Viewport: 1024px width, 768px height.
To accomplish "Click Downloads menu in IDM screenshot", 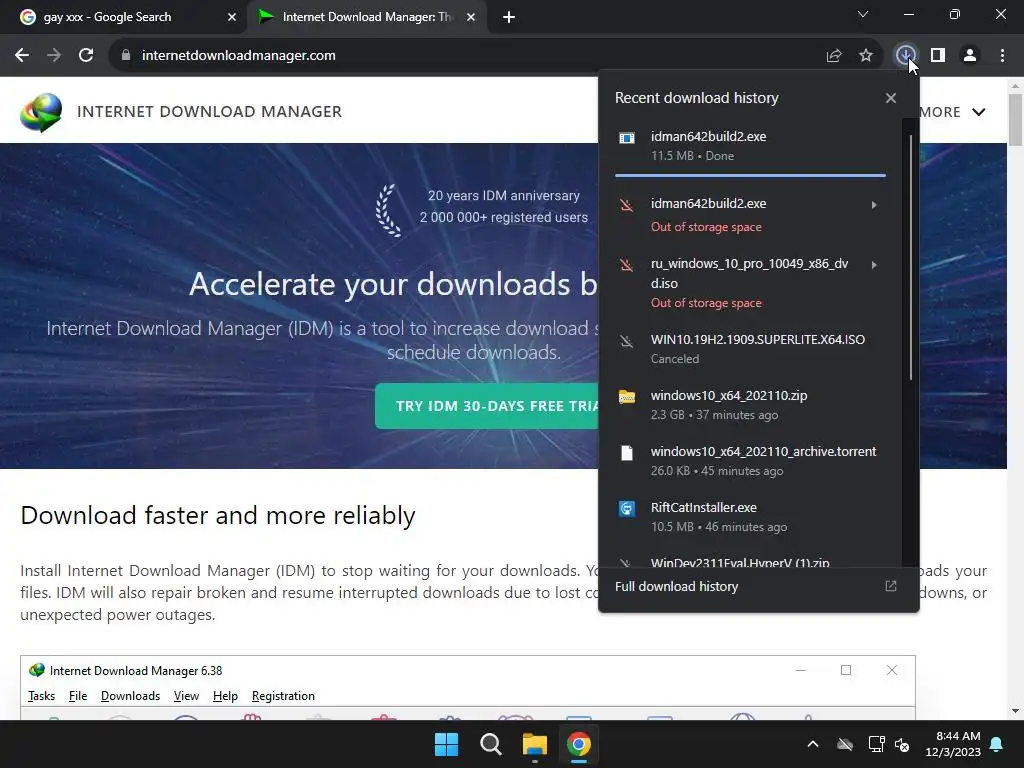I will (x=130, y=696).
